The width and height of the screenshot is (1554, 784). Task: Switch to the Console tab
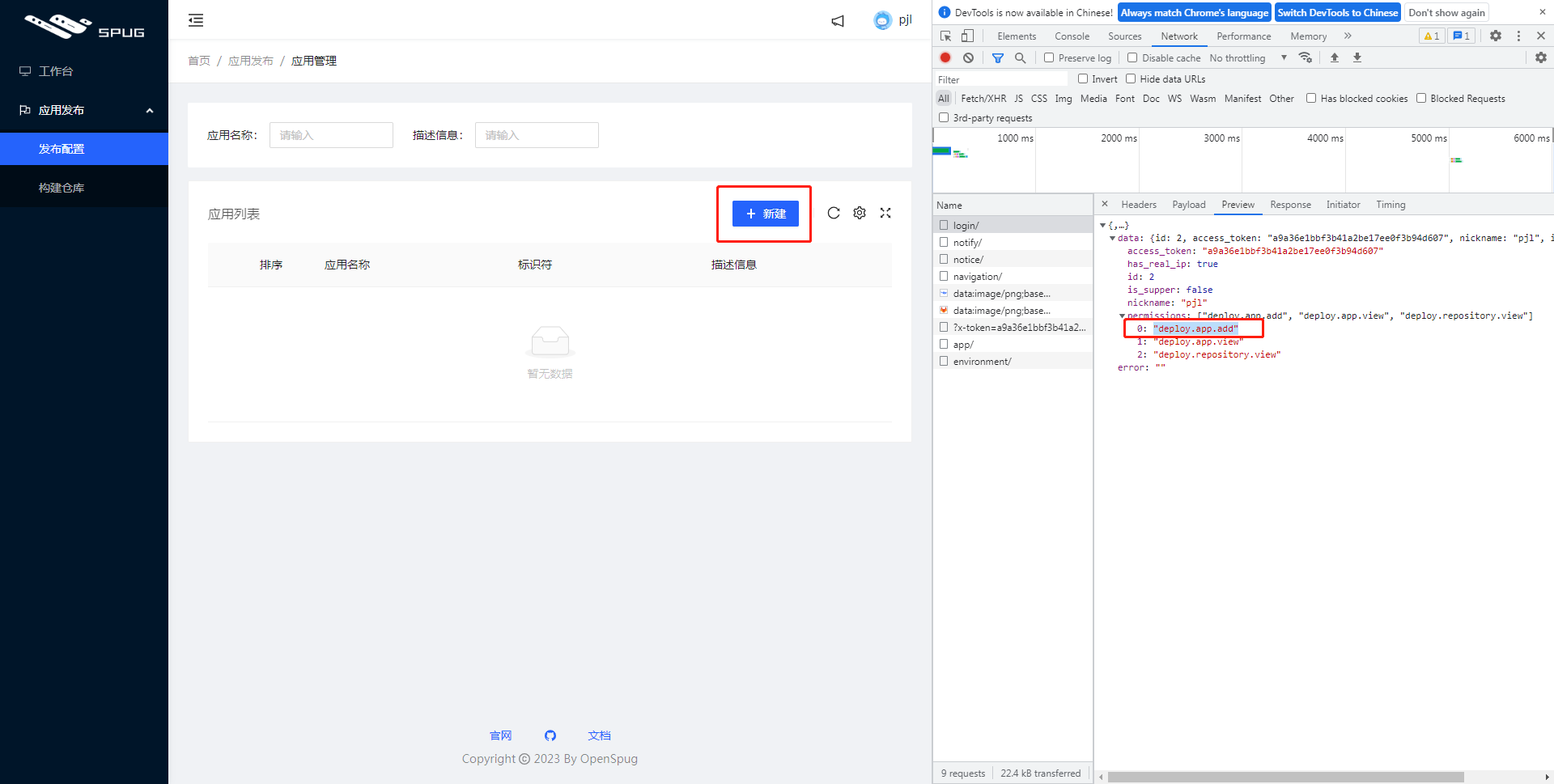[1072, 36]
